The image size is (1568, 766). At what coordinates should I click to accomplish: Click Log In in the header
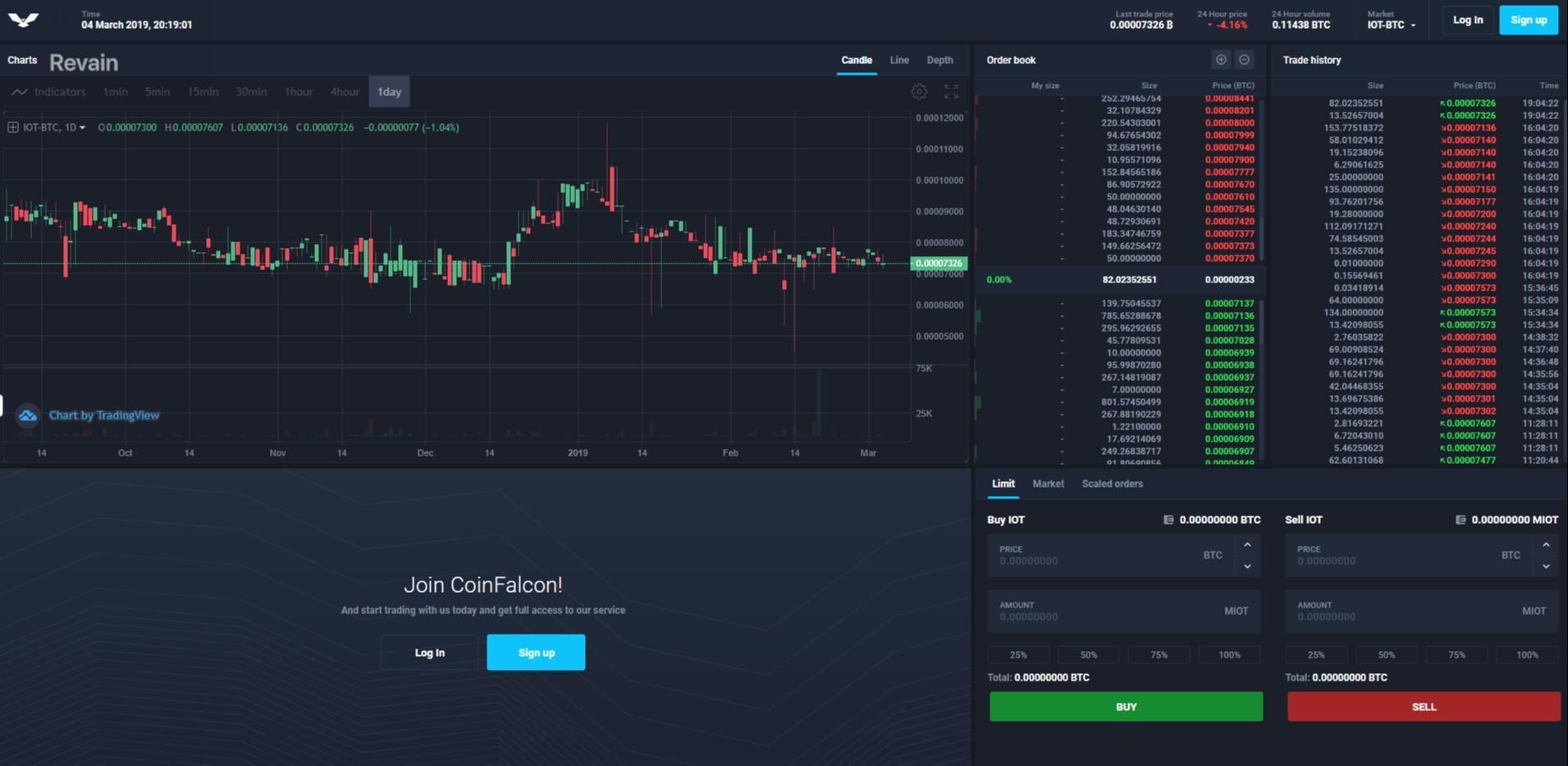(1467, 20)
